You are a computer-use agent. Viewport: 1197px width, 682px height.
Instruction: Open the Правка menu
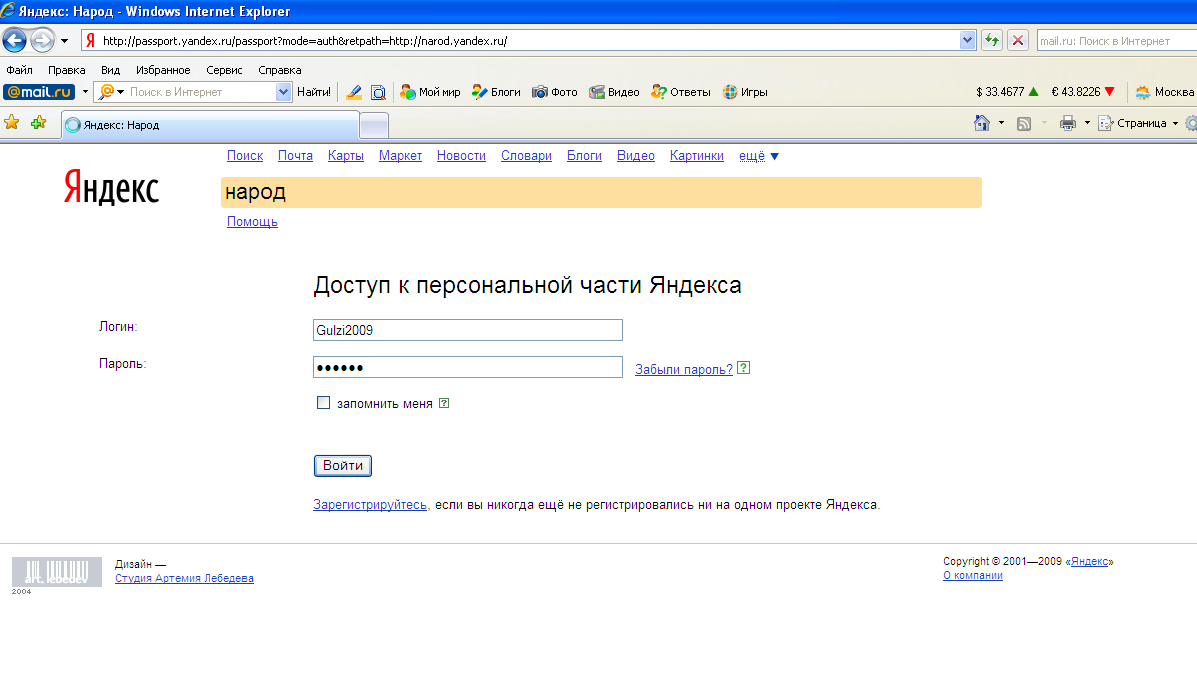click(x=66, y=69)
